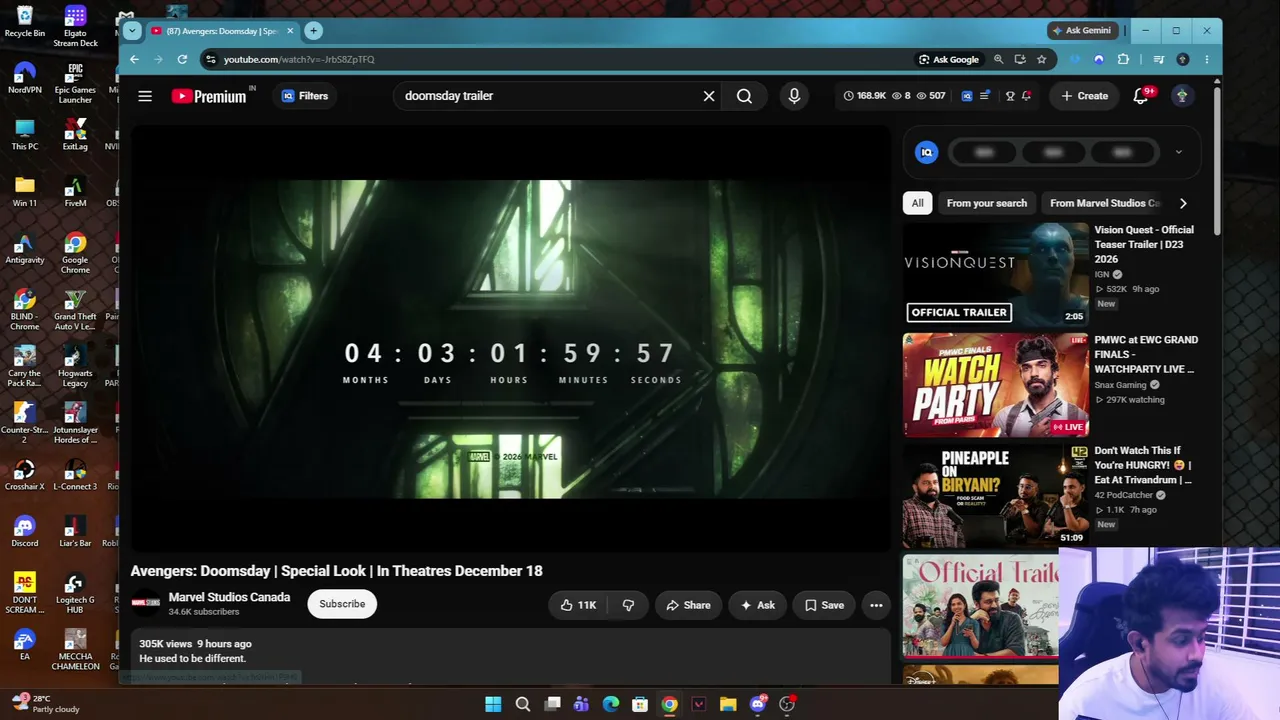
Task: Reload the YouTube page
Action: pyautogui.click(x=182, y=59)
